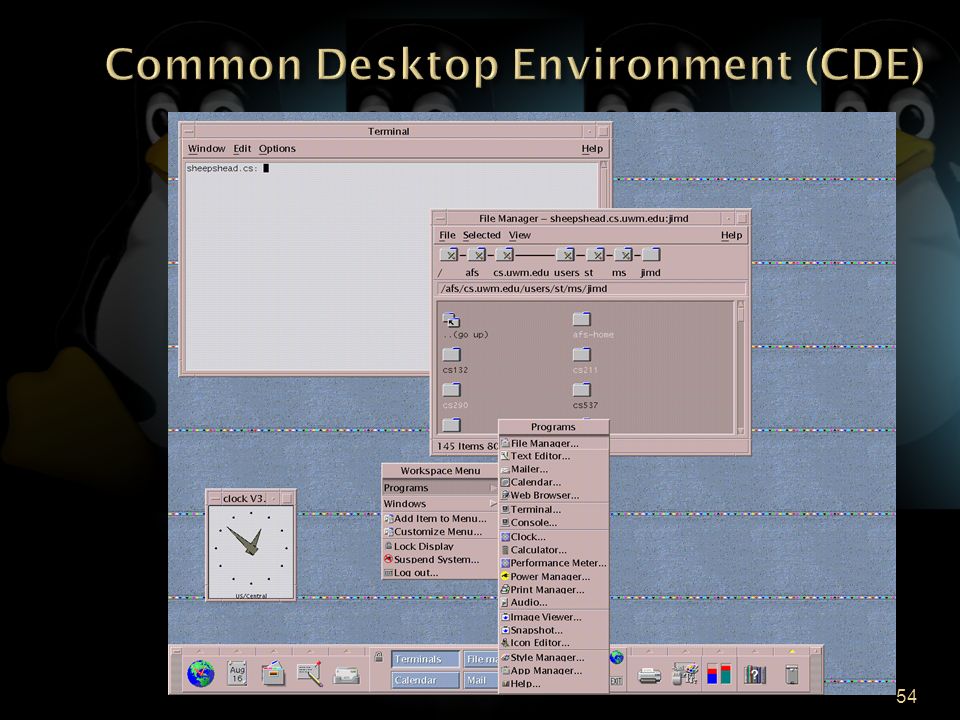The width and height of the screenshot is (960, 720).
Task: Expand subpanel arrow above globe icon
Action: pos(200,651)
